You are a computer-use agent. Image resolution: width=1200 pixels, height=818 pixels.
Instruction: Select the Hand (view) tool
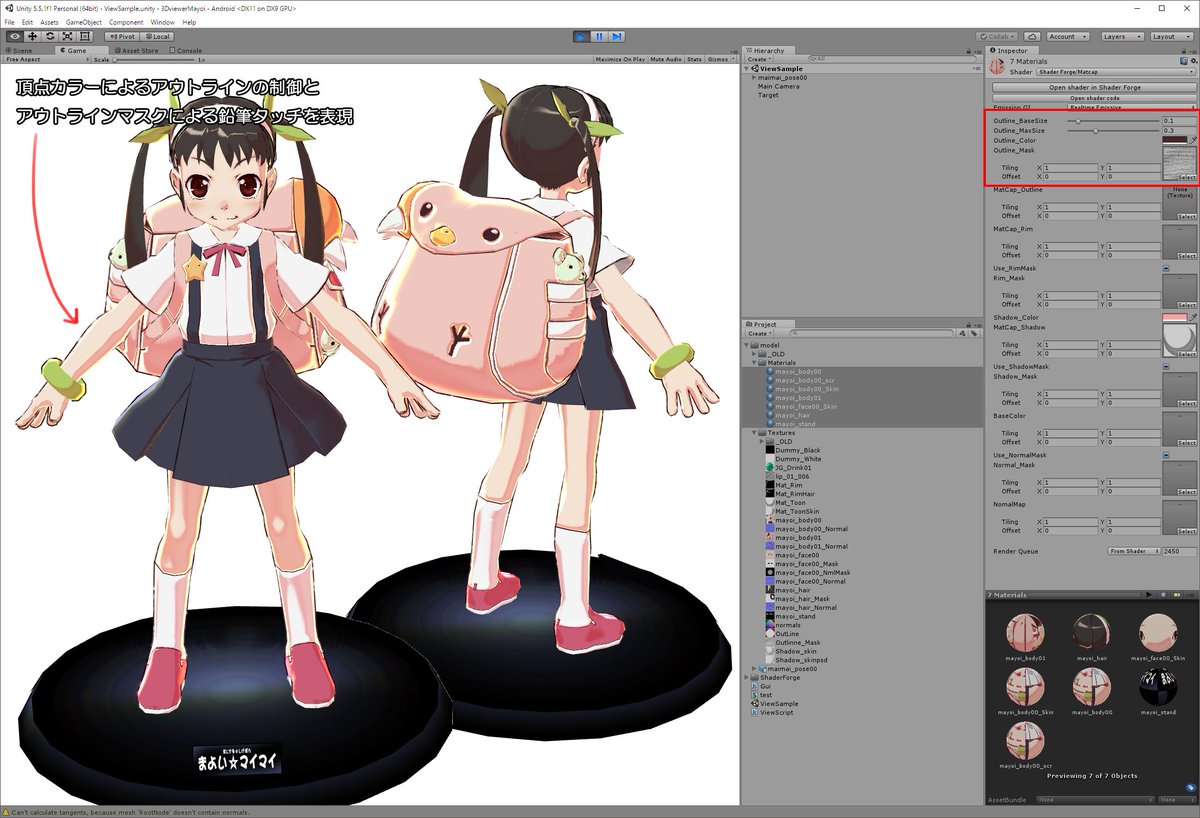(15, 36)
